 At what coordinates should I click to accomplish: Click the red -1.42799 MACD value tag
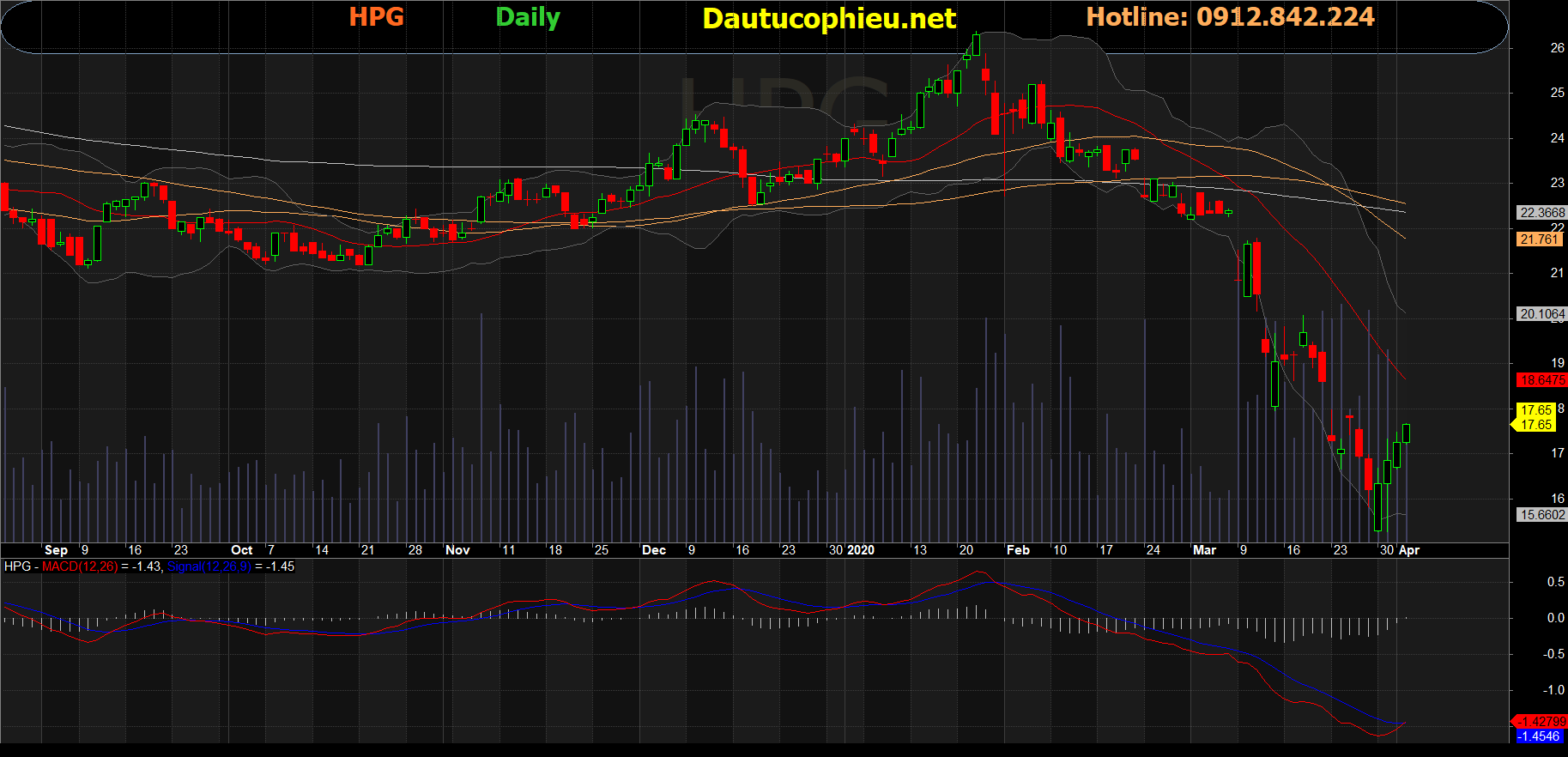pos(1540,722)
